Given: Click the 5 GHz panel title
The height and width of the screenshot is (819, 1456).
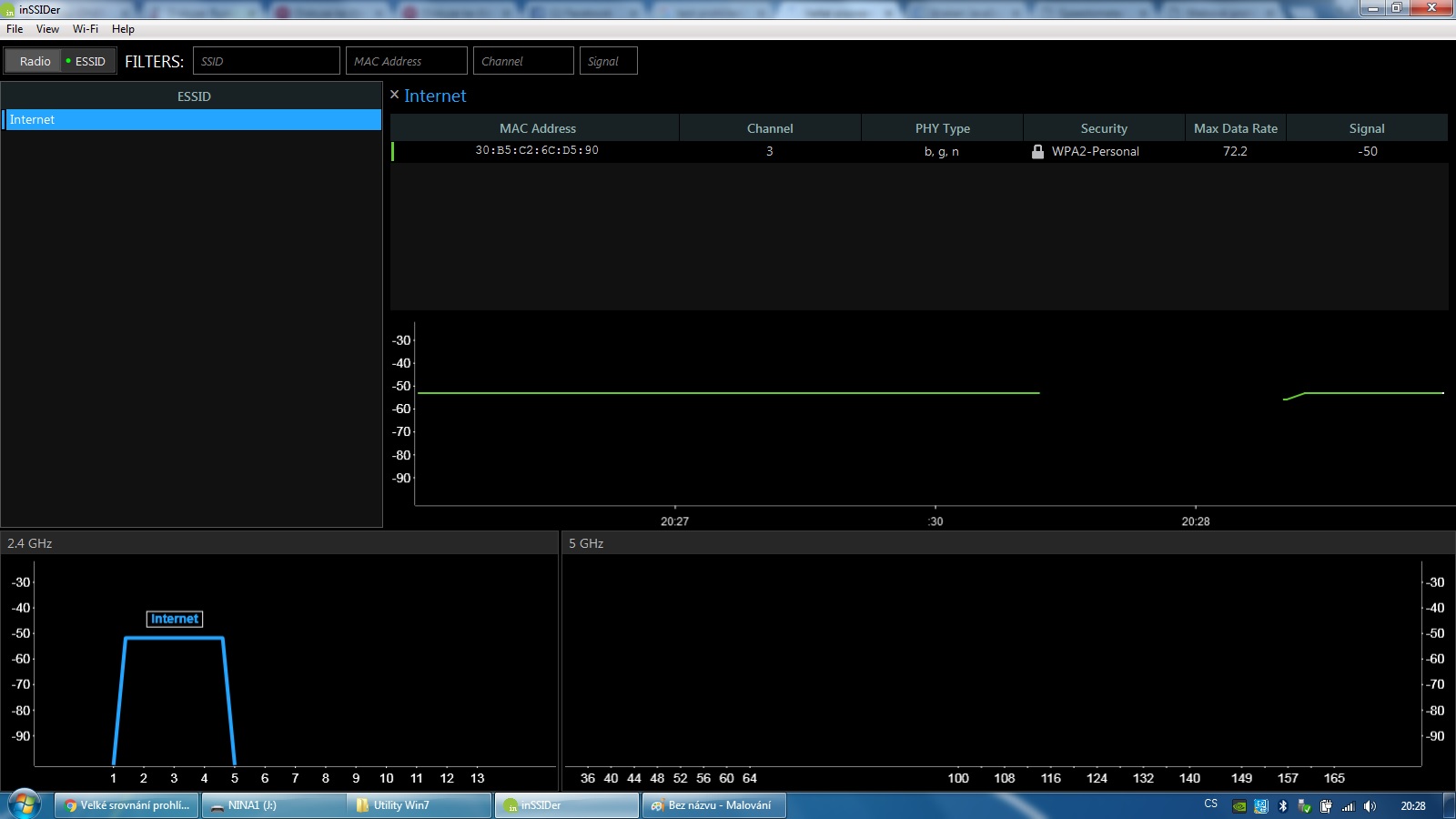Looking at the screenshot, I should point(586,543).
